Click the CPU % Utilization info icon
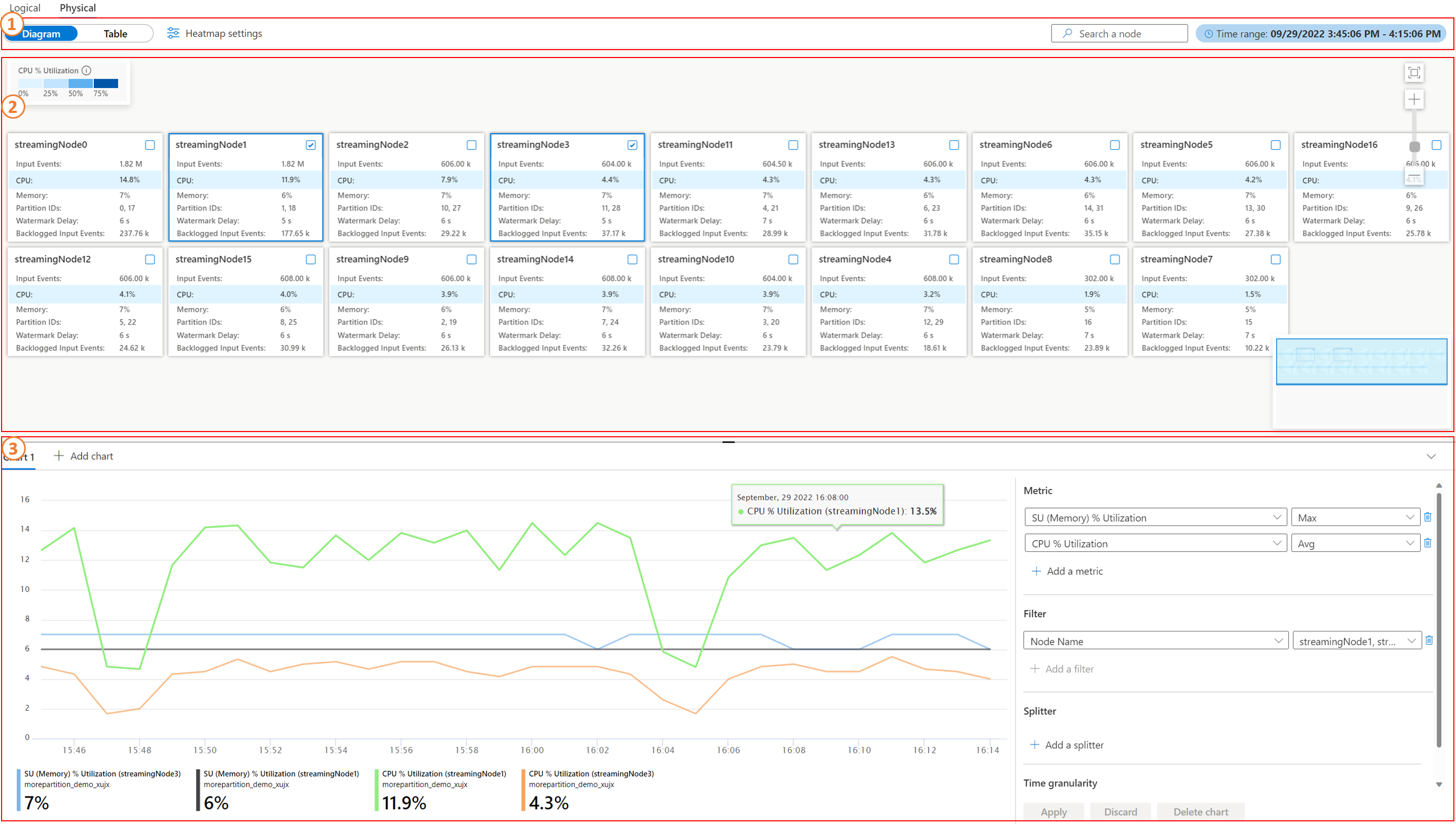 click(86, 71)
